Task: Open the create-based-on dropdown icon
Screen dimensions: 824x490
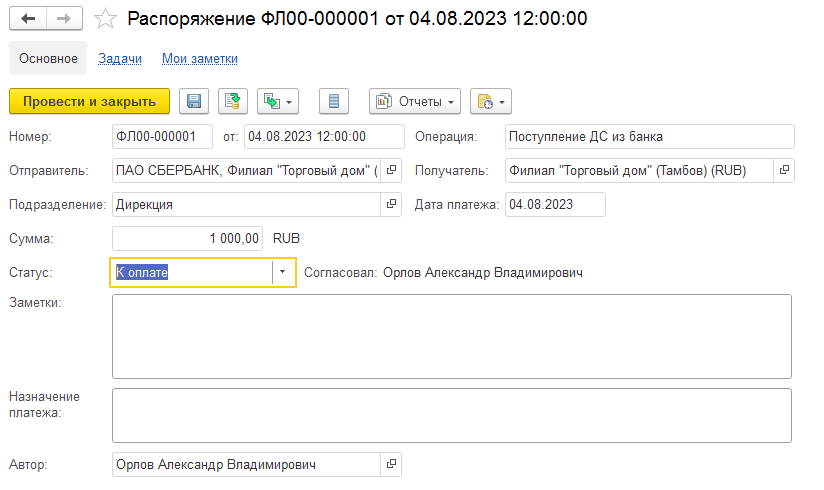Action: coord(278,101)
